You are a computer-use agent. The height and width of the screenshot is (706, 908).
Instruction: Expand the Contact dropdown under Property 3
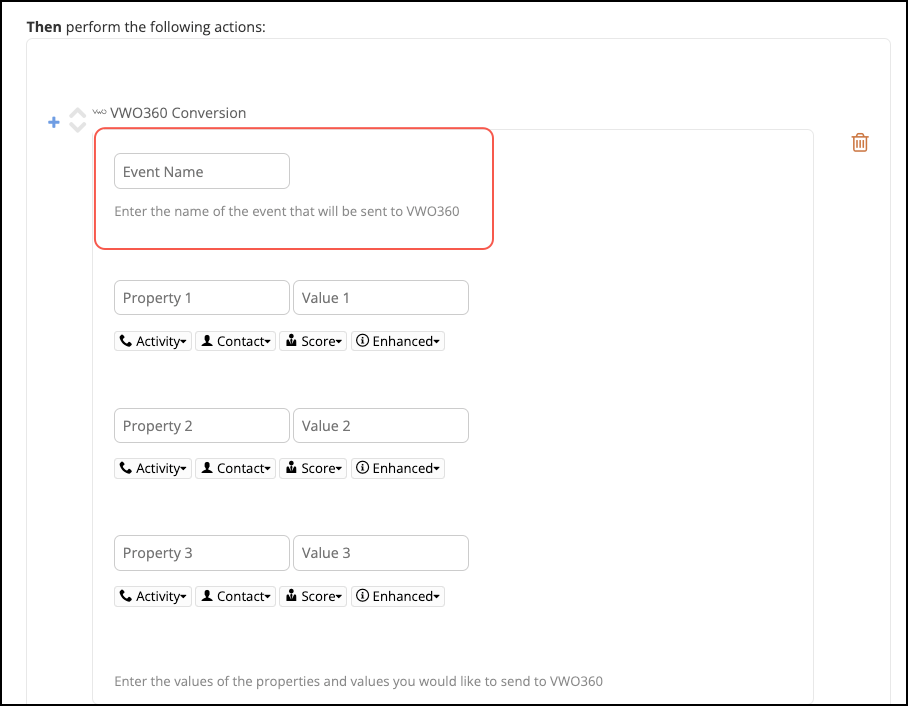pos(235,596)
